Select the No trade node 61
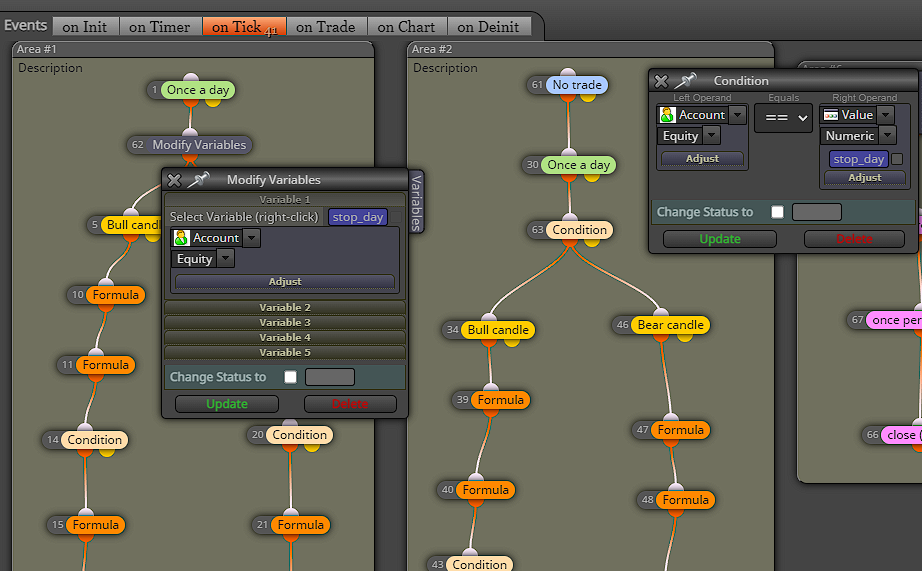Viewport: 922px width, 571px height. 576,85
